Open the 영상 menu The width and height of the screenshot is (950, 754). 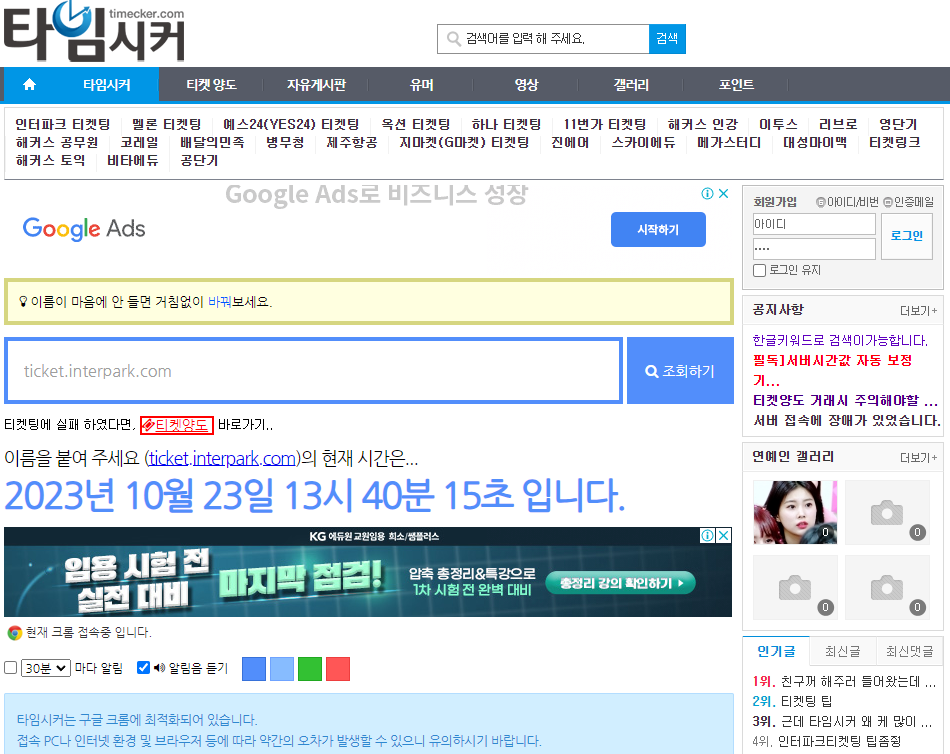pyautogui.click(x=526, y=85)
